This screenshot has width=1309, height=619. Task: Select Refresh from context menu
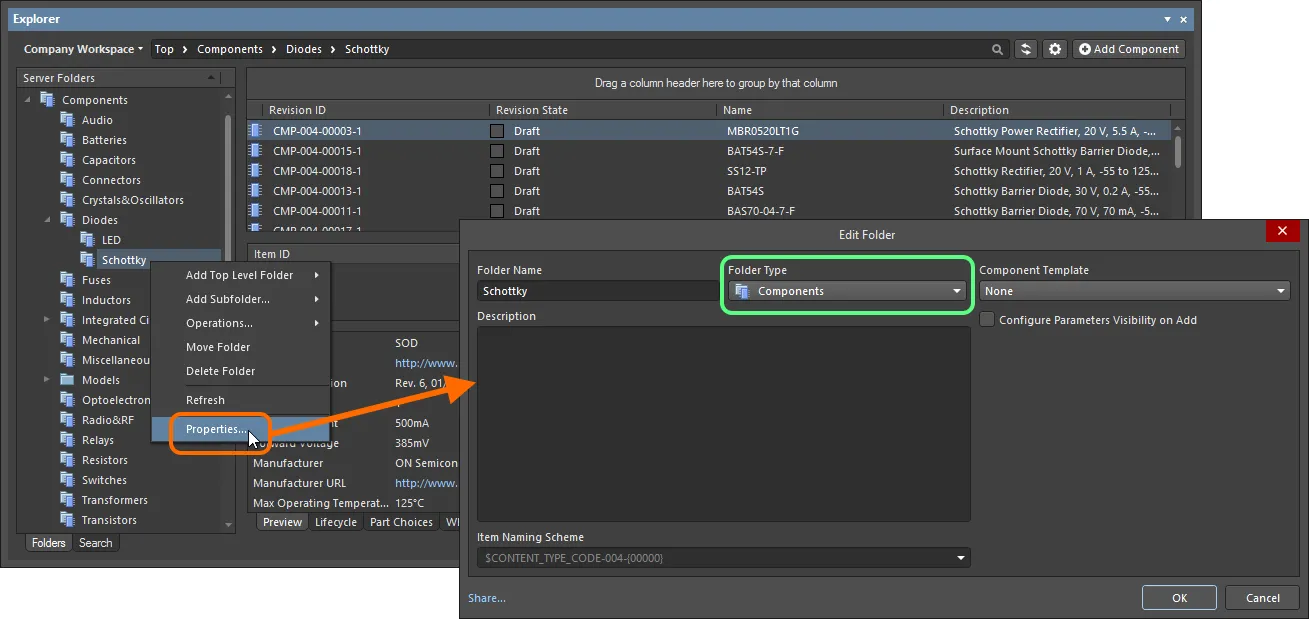(240, 400)
